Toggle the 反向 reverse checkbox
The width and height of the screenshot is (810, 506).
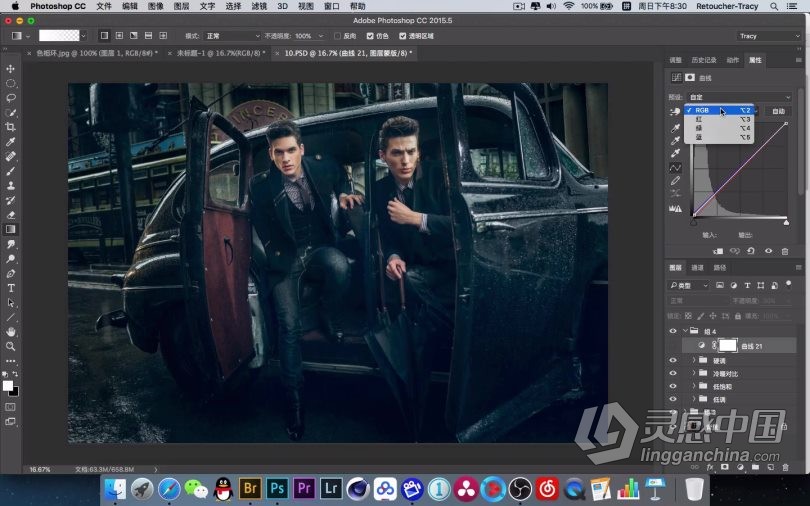click(x=337, y=36)
